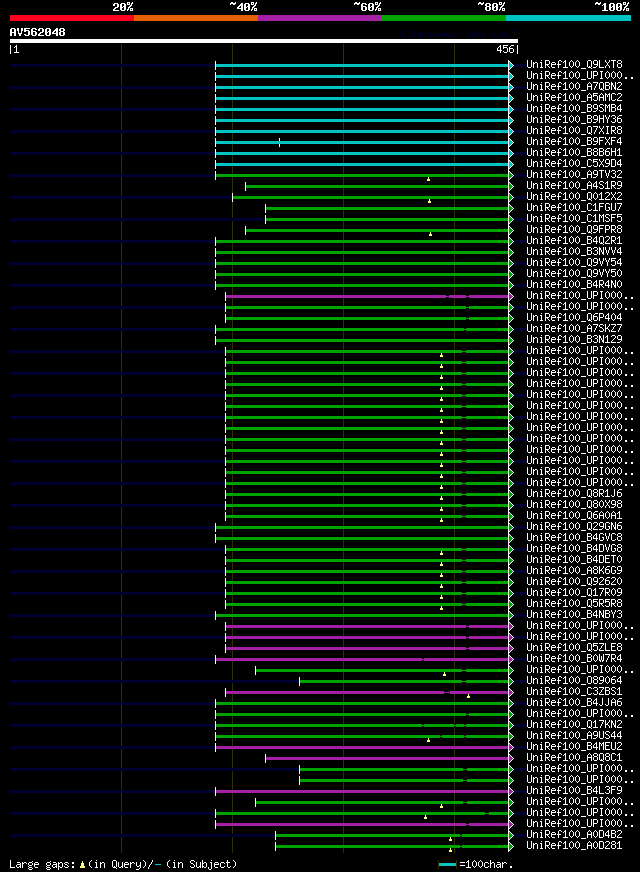Open hit UniRef100_Q7XIR8
This screenshot has height=872, width=640.
click(x=574, y=131)
